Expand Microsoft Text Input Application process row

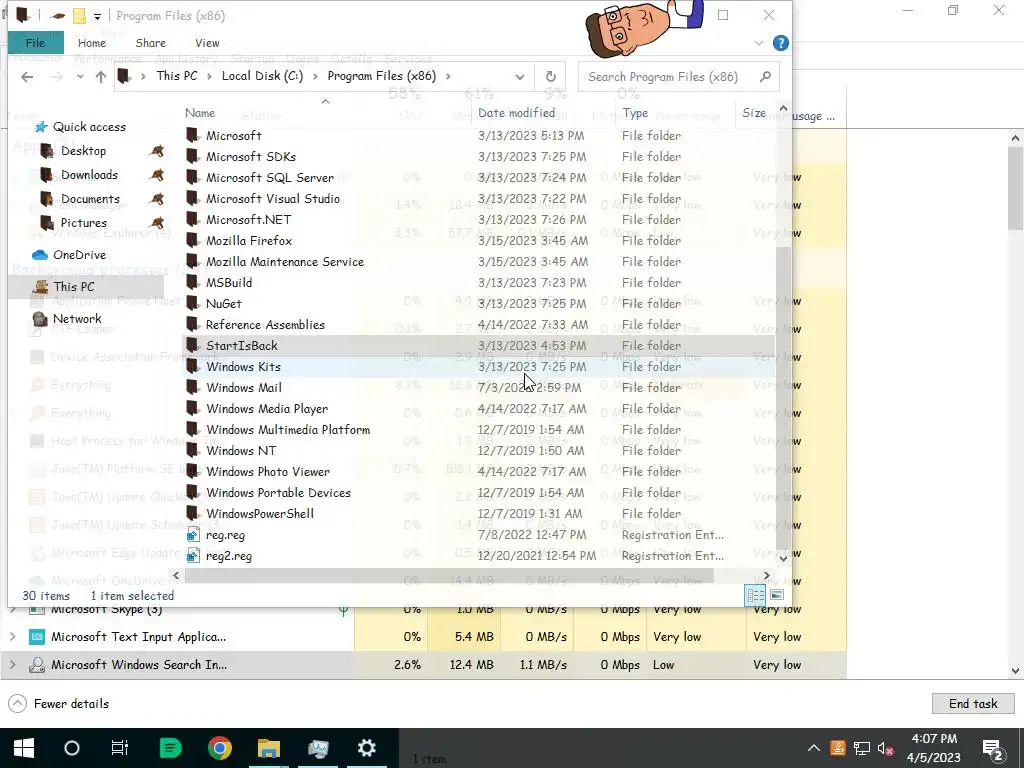[x=12, y=637]
